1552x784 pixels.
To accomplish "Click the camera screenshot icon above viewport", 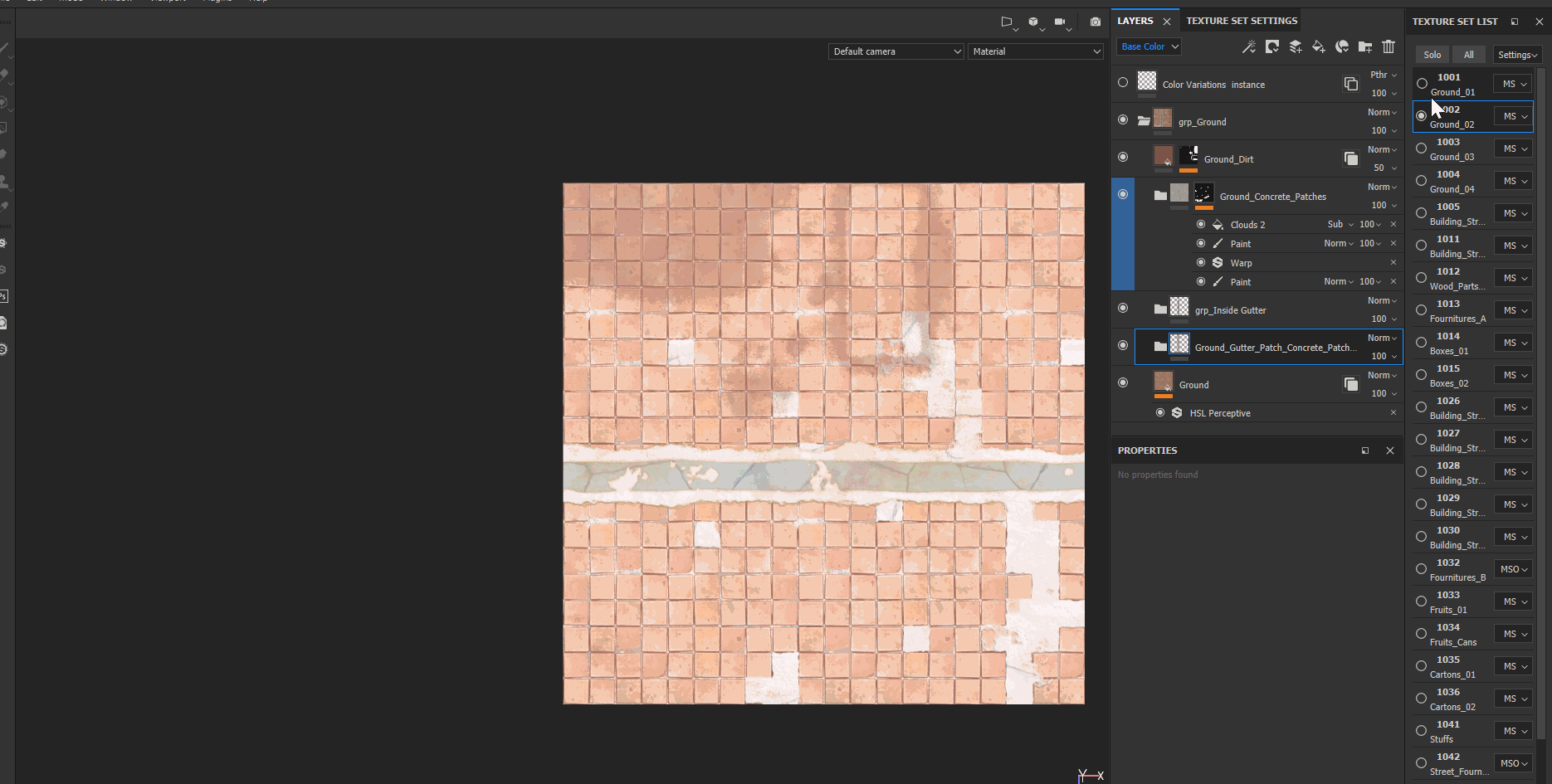I will click(x=1095, y=22).
